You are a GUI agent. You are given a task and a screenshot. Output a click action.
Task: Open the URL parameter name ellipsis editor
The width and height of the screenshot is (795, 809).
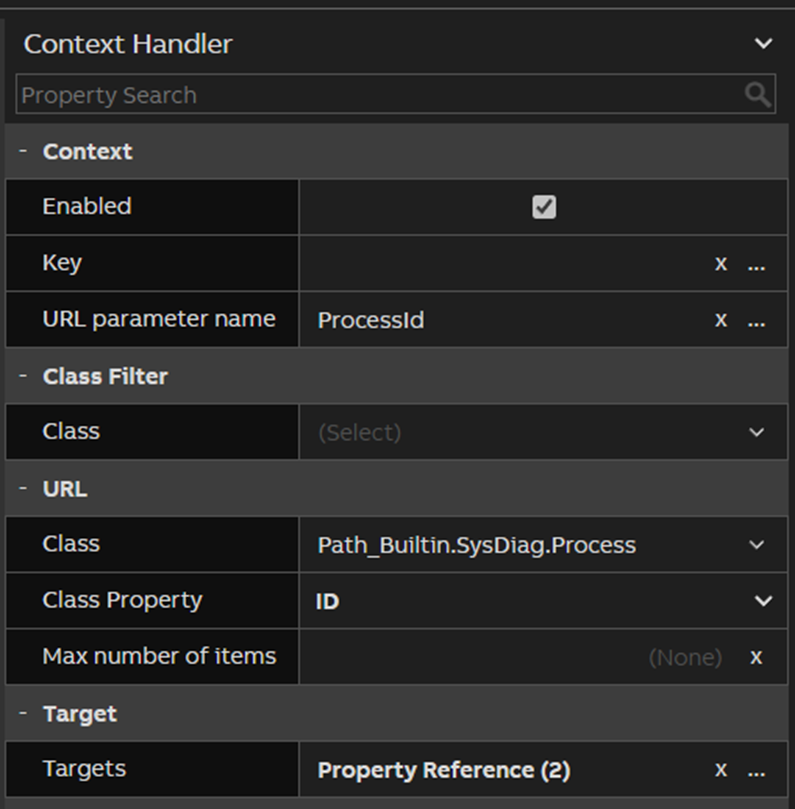coord(756,319)
